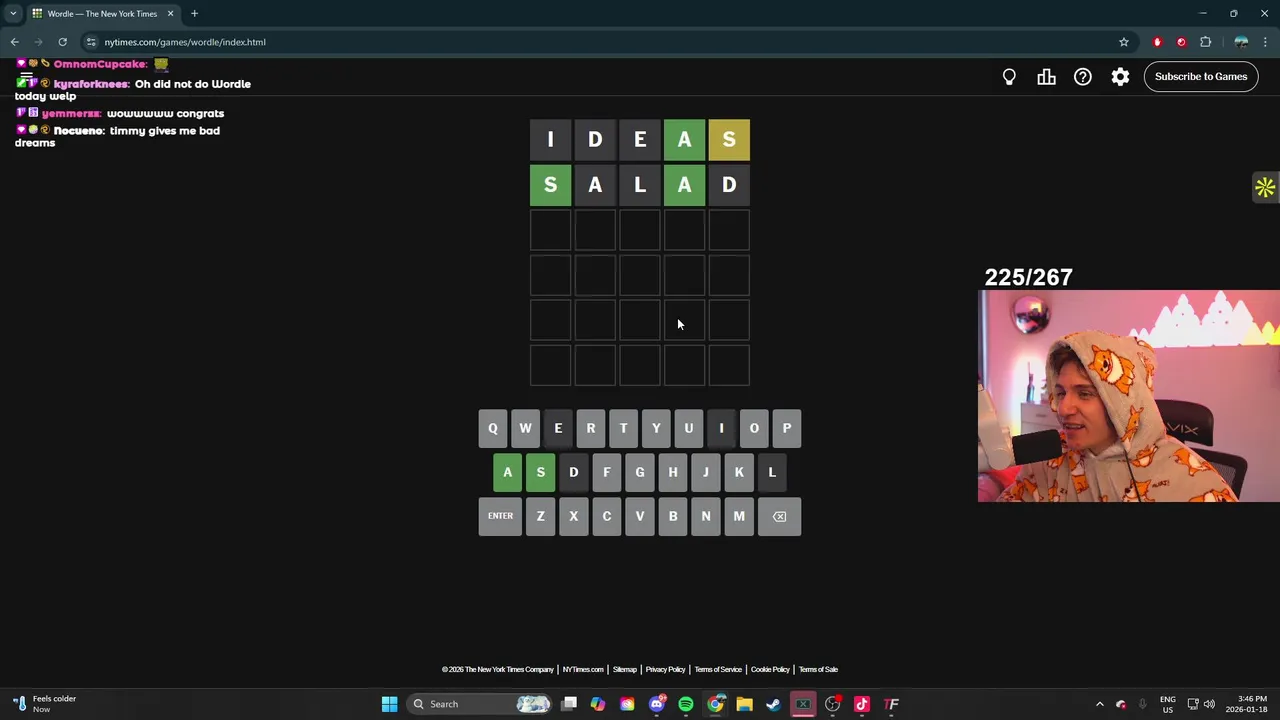Screen dimensions: 1280x720
Task: Open NYTimes.com footer link
Action: point(583,669)
